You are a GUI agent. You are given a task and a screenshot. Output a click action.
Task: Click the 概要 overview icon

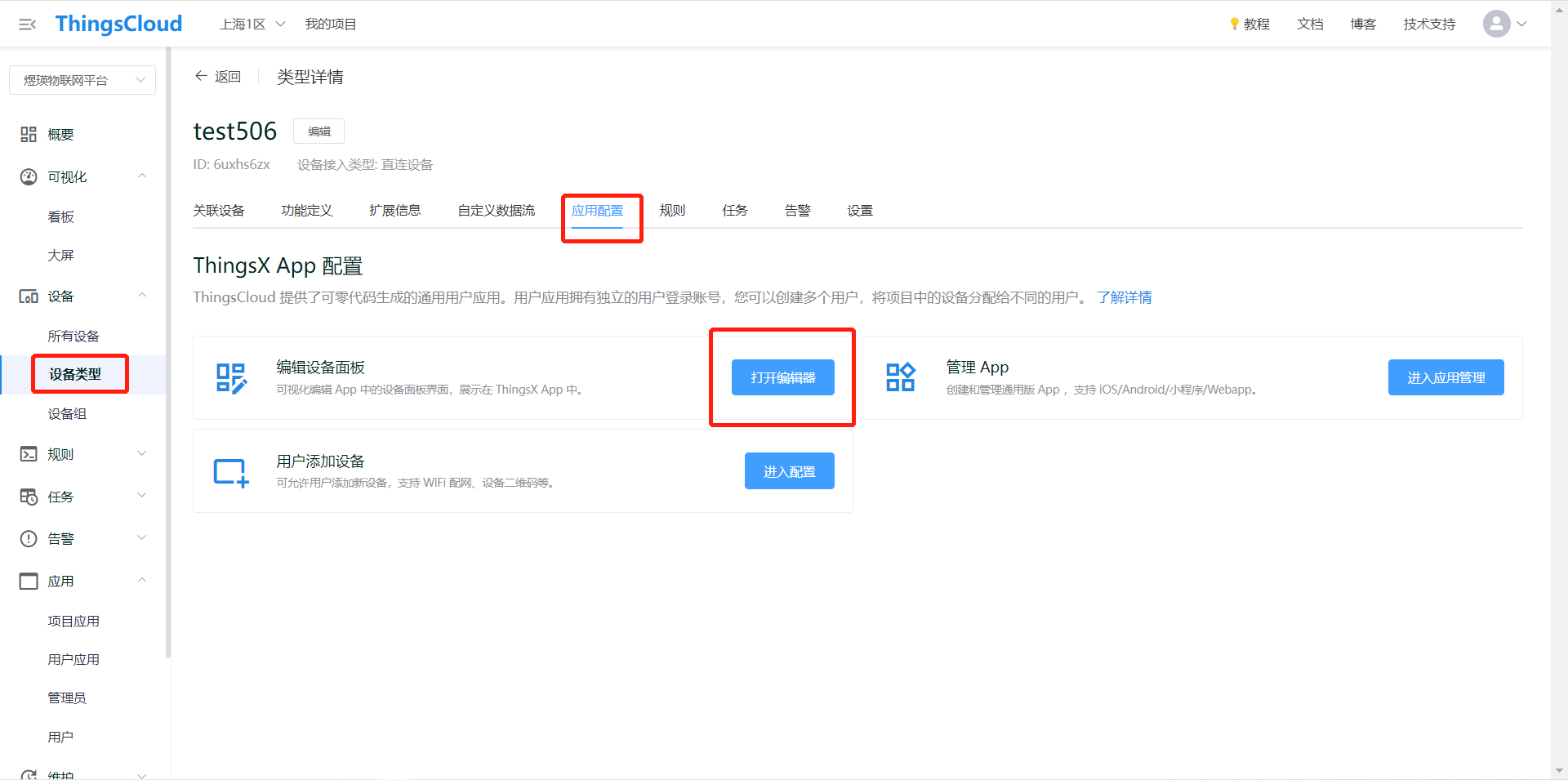click(29, 135)
